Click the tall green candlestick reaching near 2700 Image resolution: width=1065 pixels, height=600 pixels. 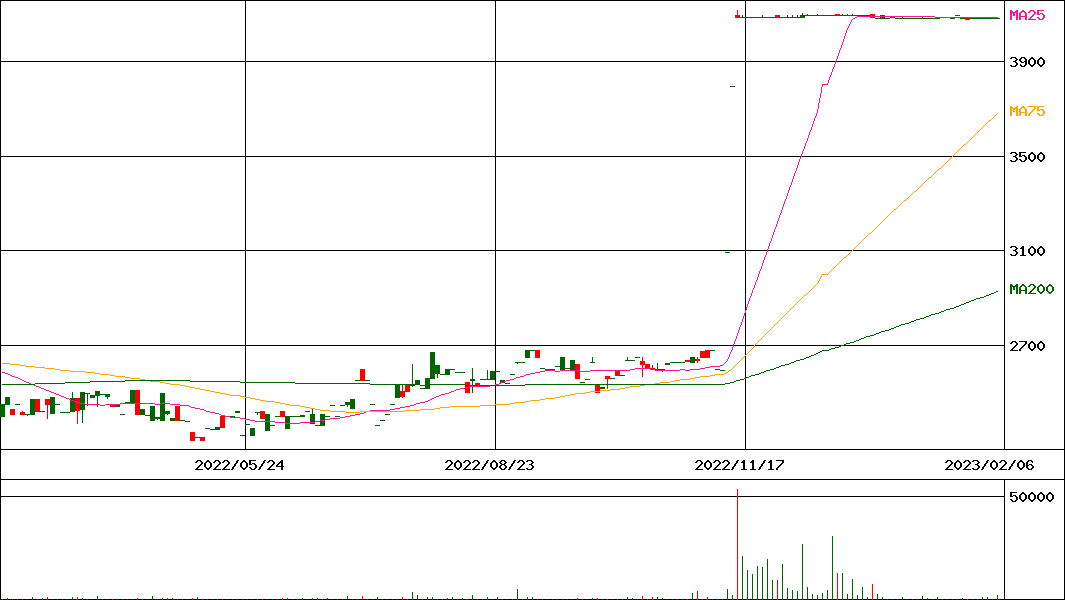433,365
